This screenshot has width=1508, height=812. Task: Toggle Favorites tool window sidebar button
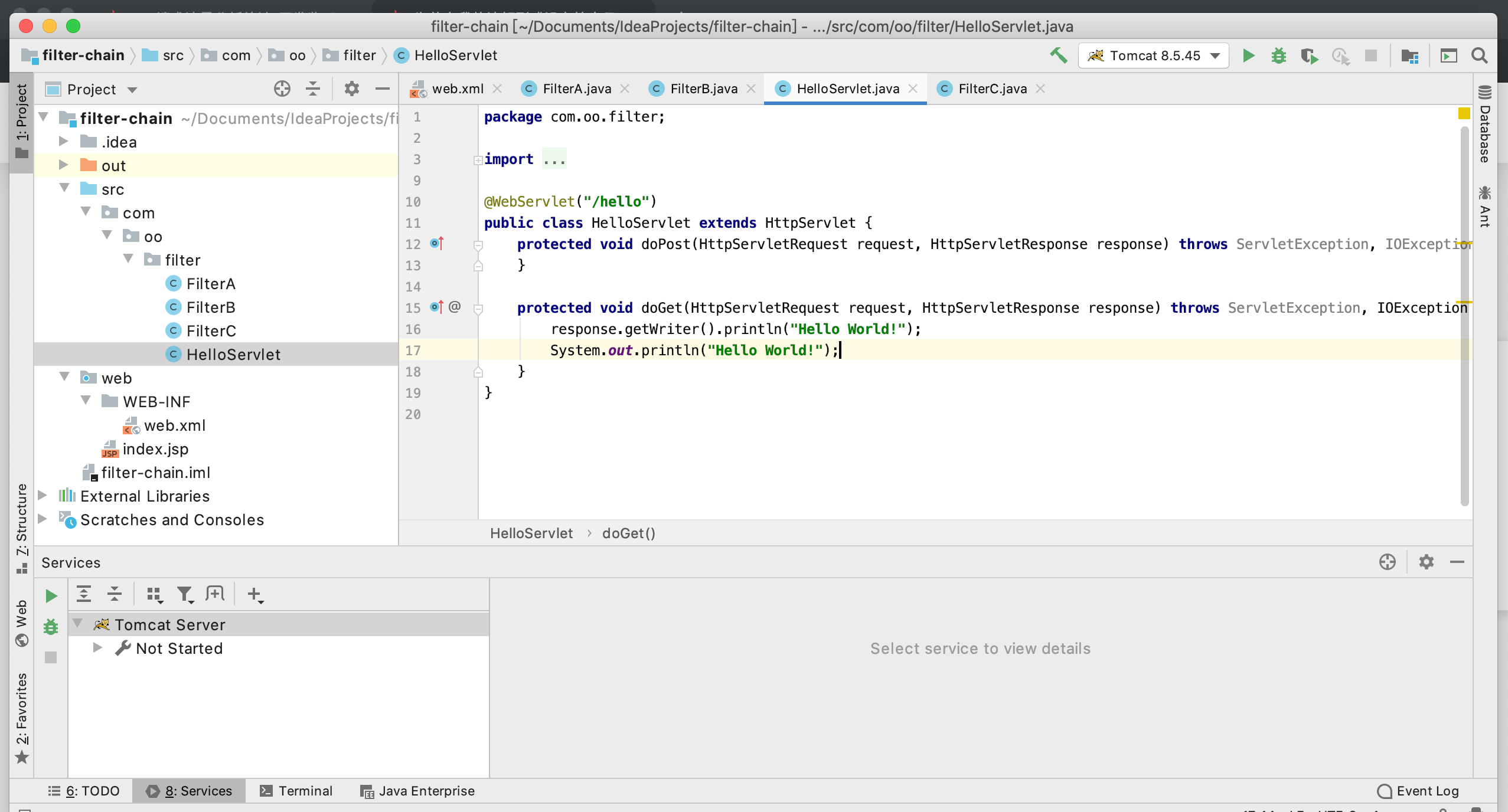coord(21,719)
